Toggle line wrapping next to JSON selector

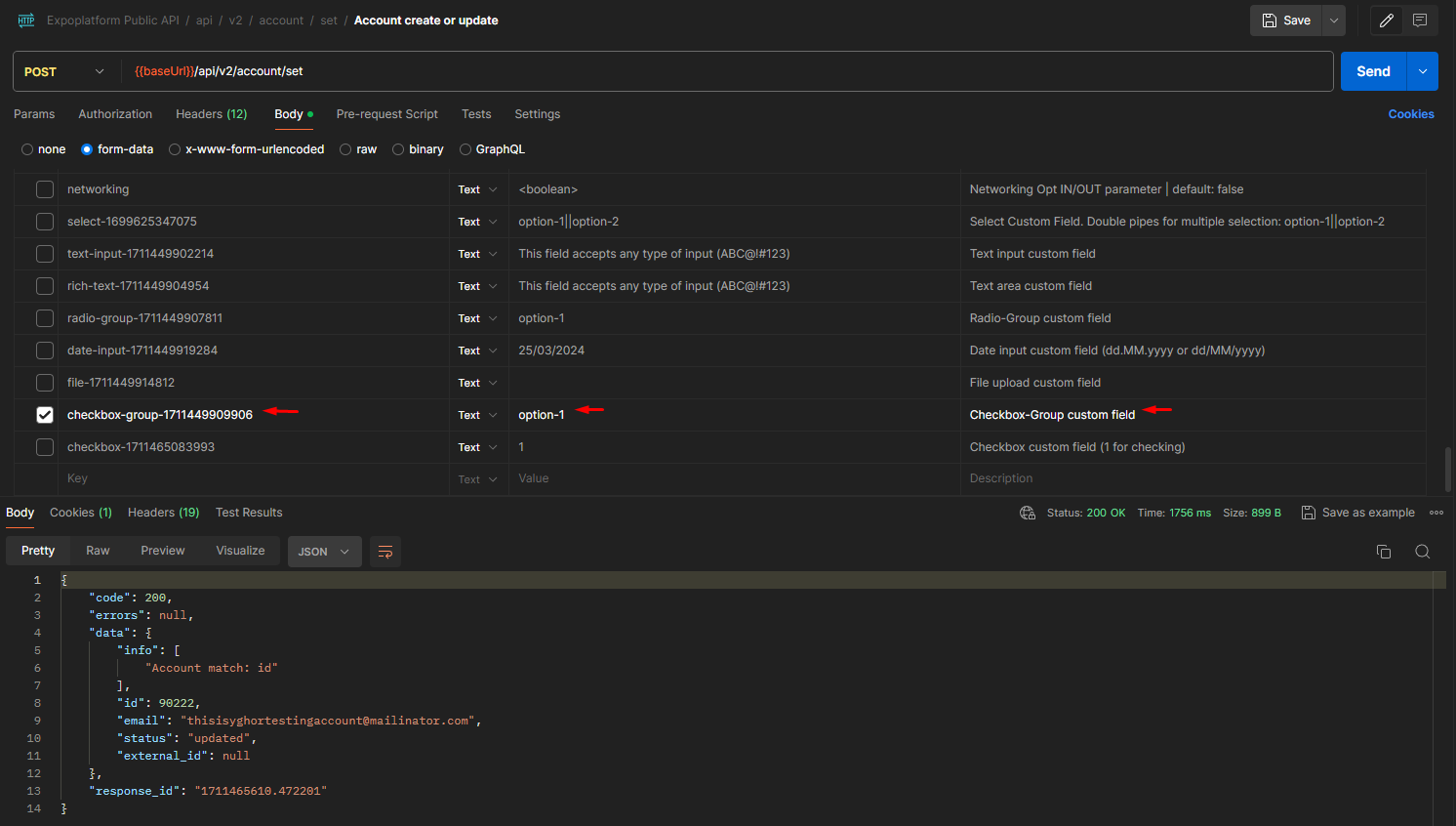[384, 552]
